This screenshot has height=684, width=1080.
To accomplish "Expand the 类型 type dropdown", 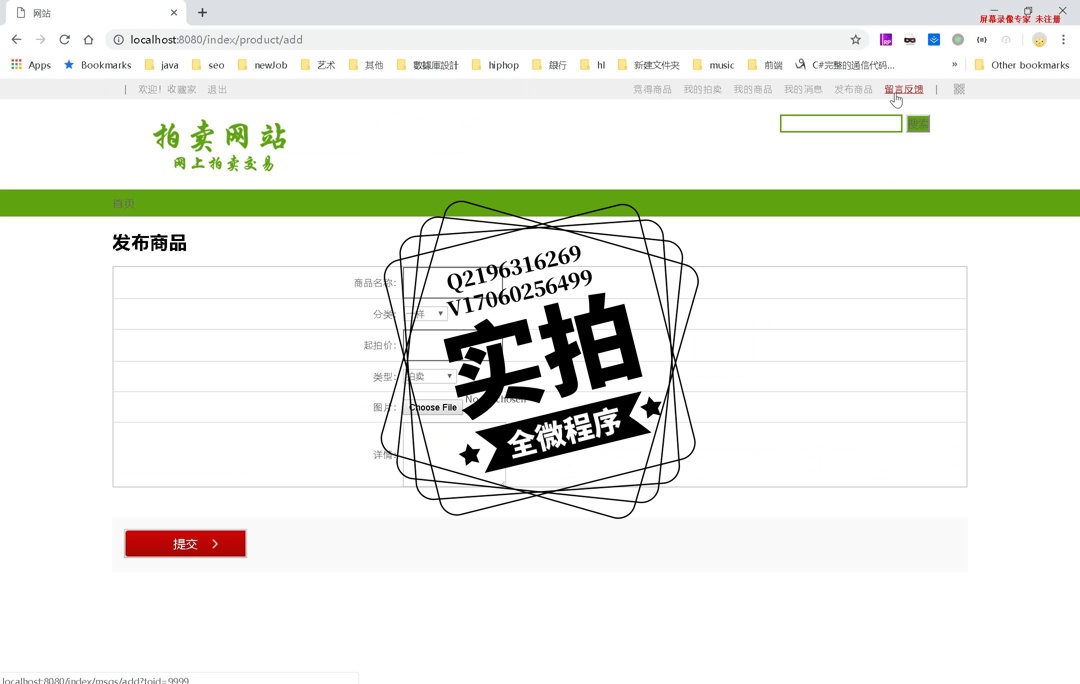I will pos(430,376).
